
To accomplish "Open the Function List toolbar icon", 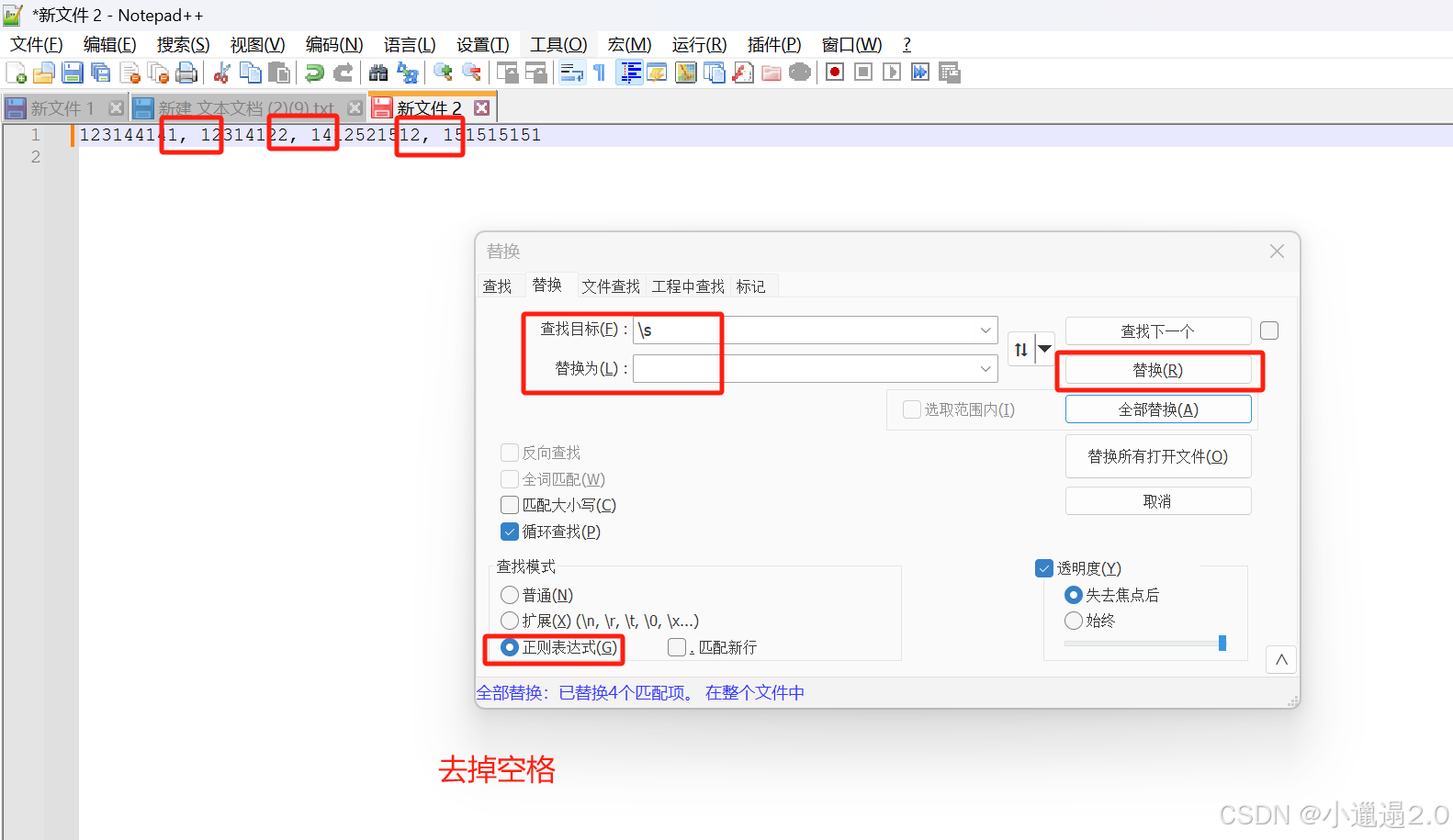I will click(x=743, y=73).
